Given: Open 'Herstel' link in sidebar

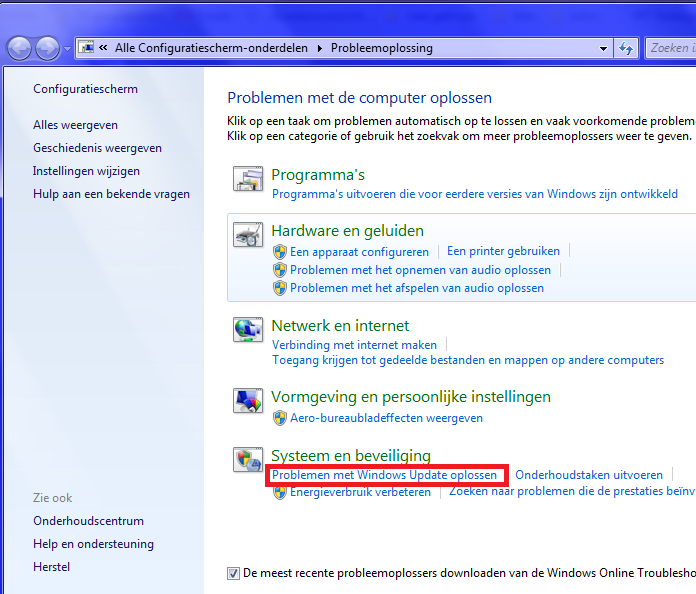Looking at the screenshot, I should 51,567.
